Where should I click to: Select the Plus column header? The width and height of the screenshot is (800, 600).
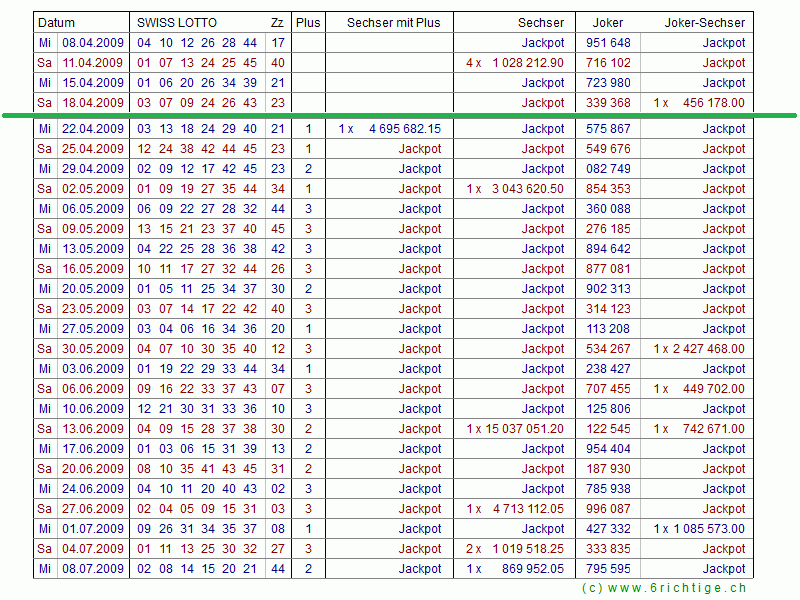309,23
